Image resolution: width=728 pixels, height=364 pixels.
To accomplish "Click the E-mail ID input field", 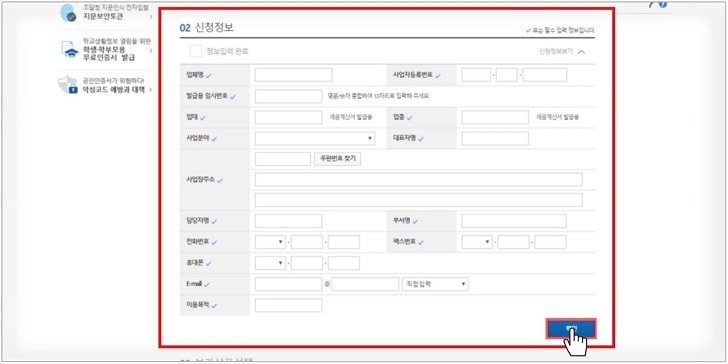I will click(x=288, y=284).
